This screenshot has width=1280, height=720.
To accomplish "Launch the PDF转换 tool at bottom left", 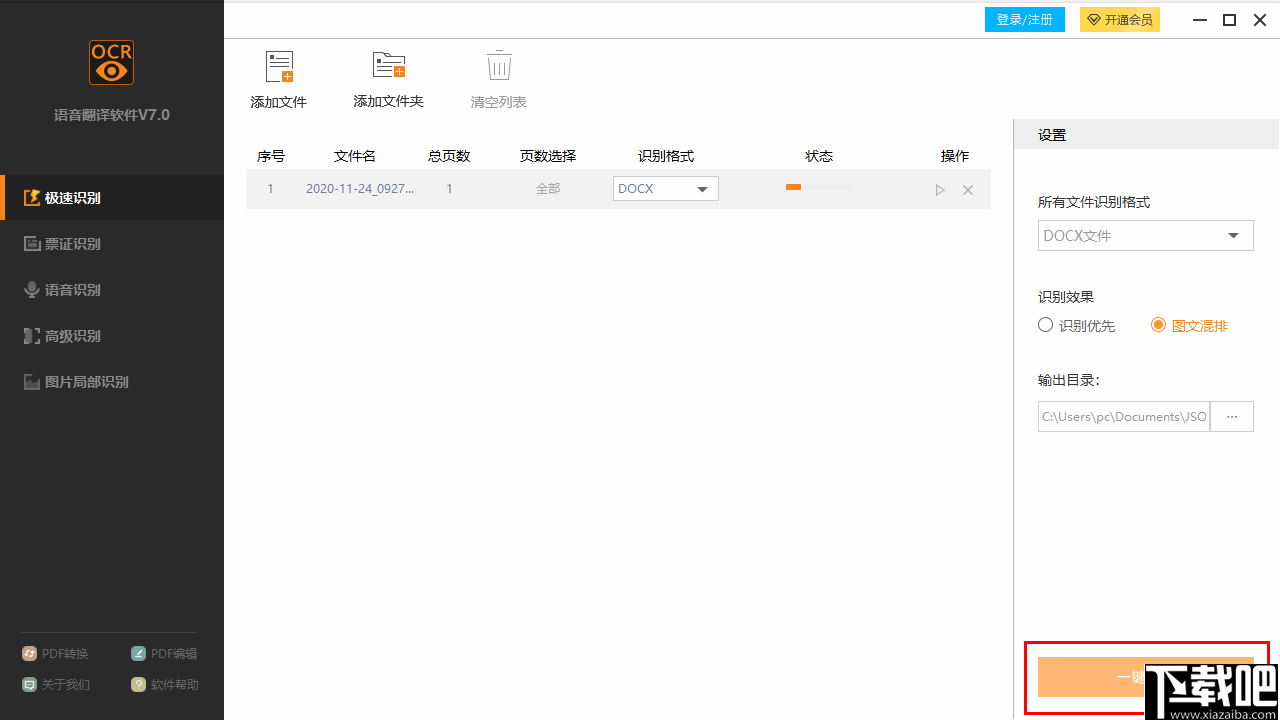I will tap(55, 653).
